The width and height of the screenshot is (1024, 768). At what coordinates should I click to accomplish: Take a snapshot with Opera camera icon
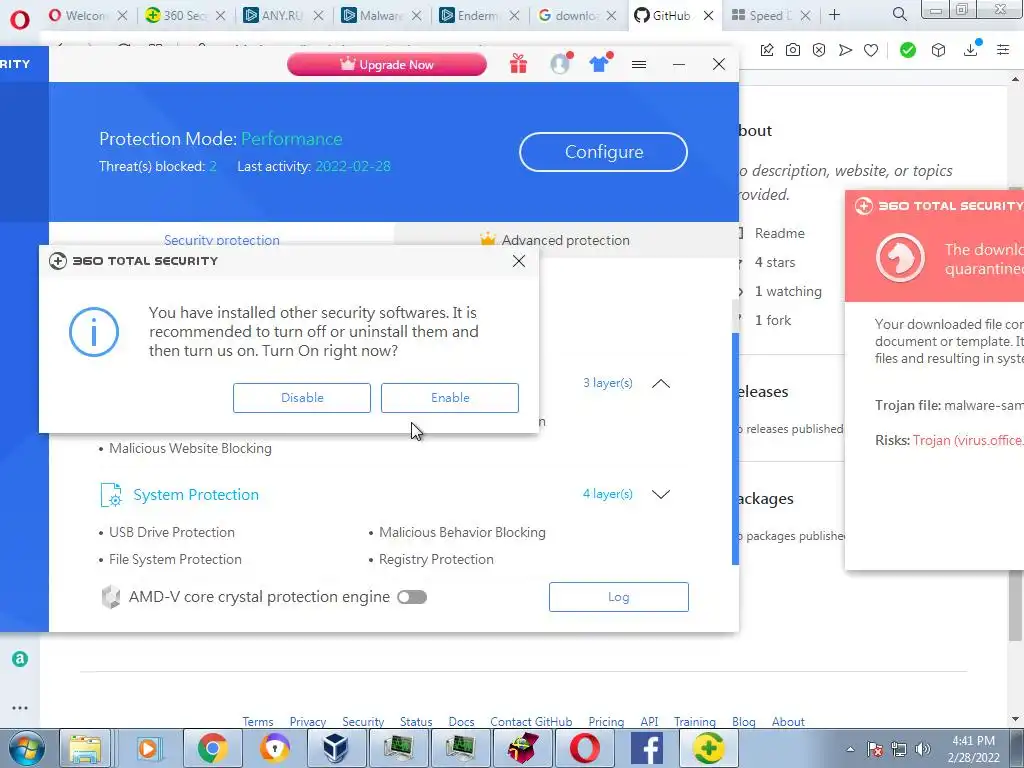click(x=793, y=50)
